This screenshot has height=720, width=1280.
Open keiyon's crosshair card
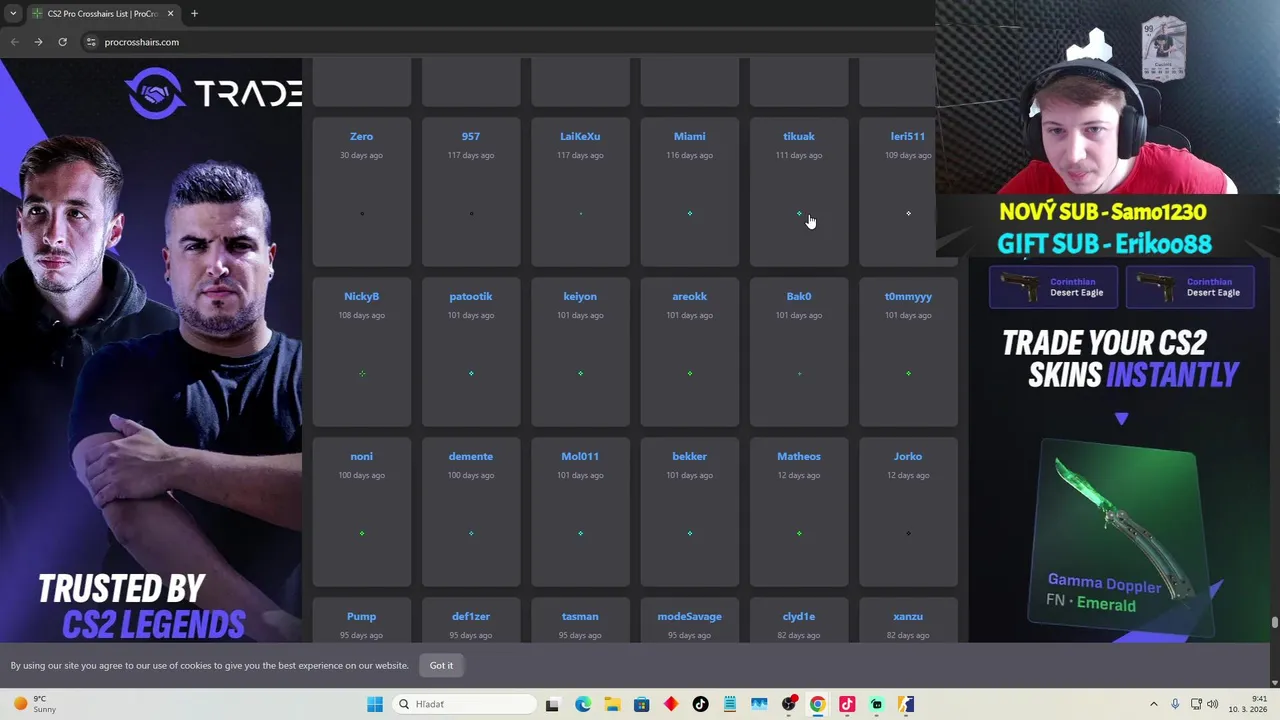580,353
